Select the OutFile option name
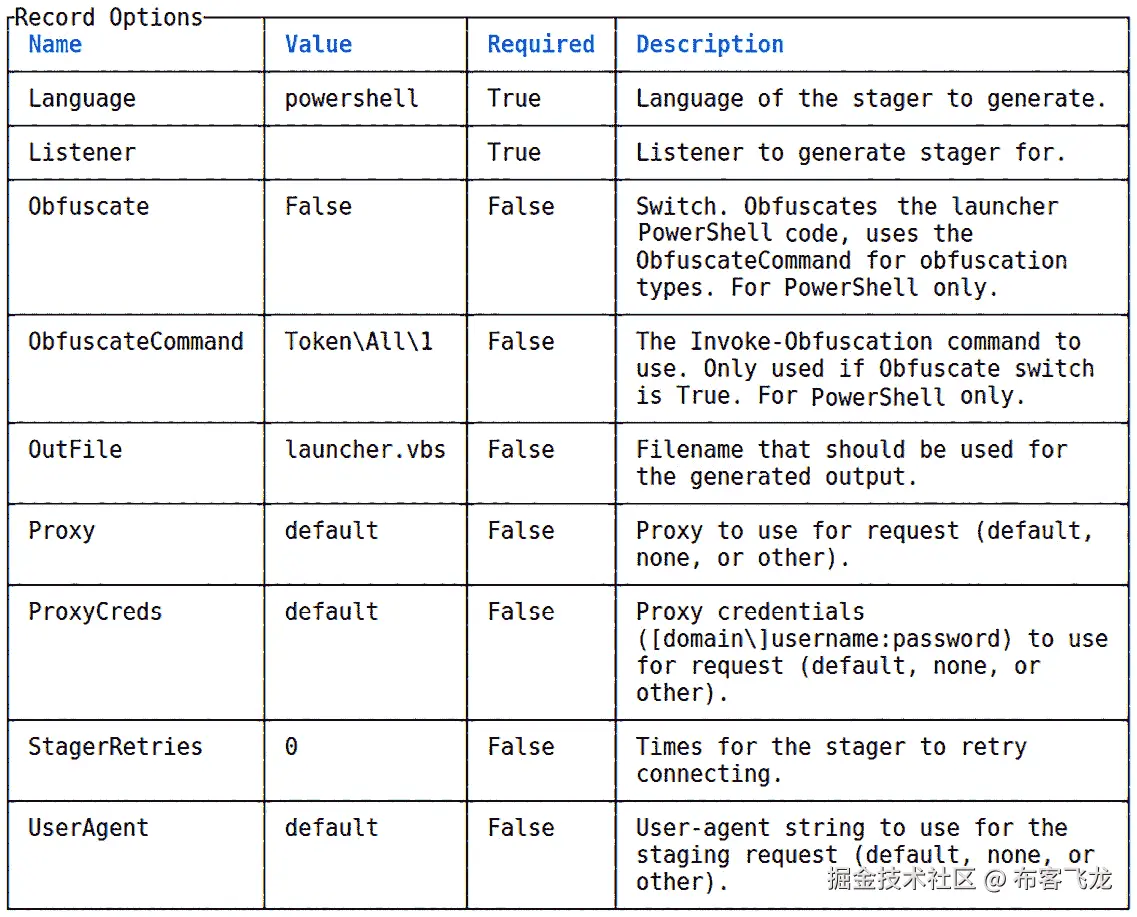Viewport: 1137px width, 917px height. point(75,450)
